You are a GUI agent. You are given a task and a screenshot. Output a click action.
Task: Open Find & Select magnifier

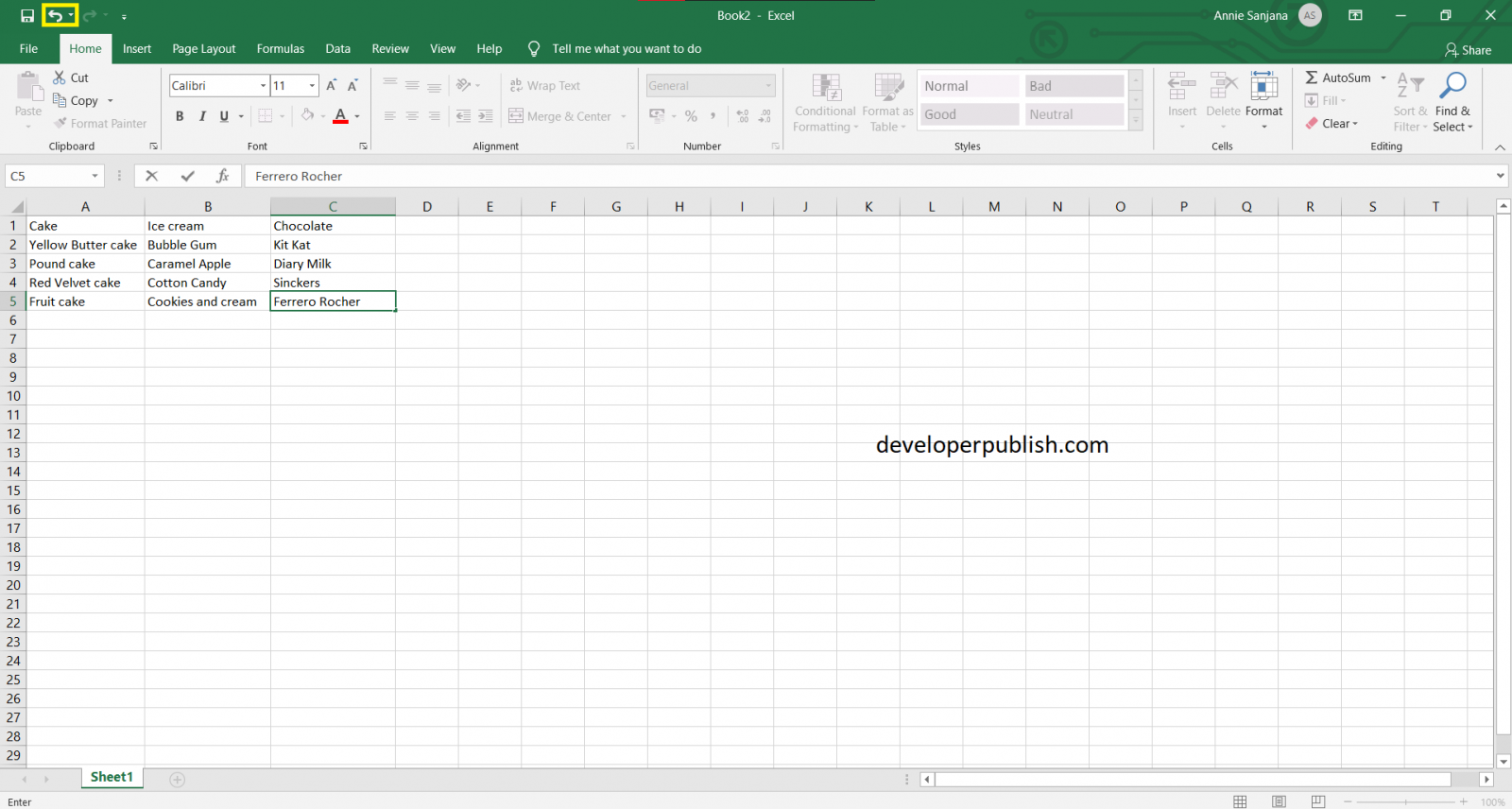pos(1452,87)
